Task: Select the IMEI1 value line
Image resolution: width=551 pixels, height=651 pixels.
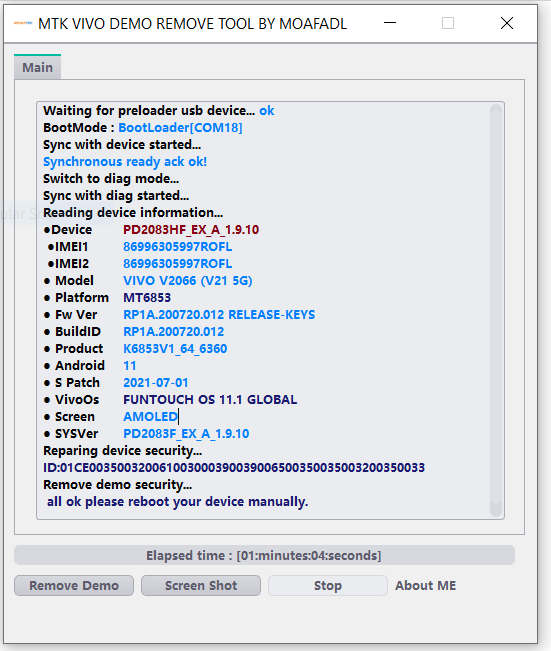Action: tap(177, 247)
